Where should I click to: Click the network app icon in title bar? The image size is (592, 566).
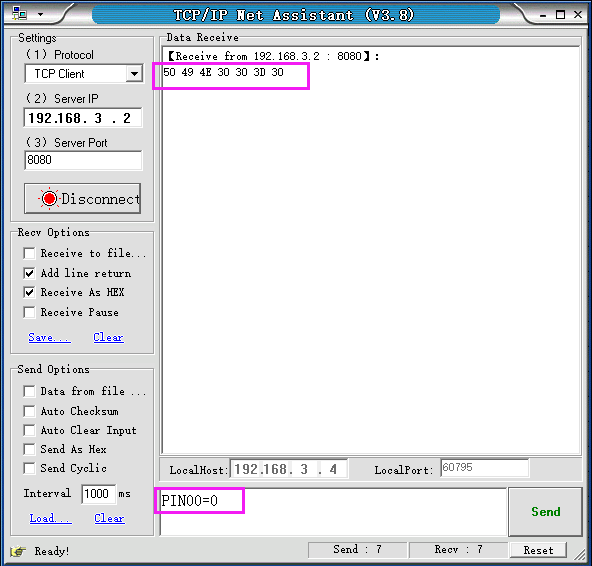(x=19, y=14)
